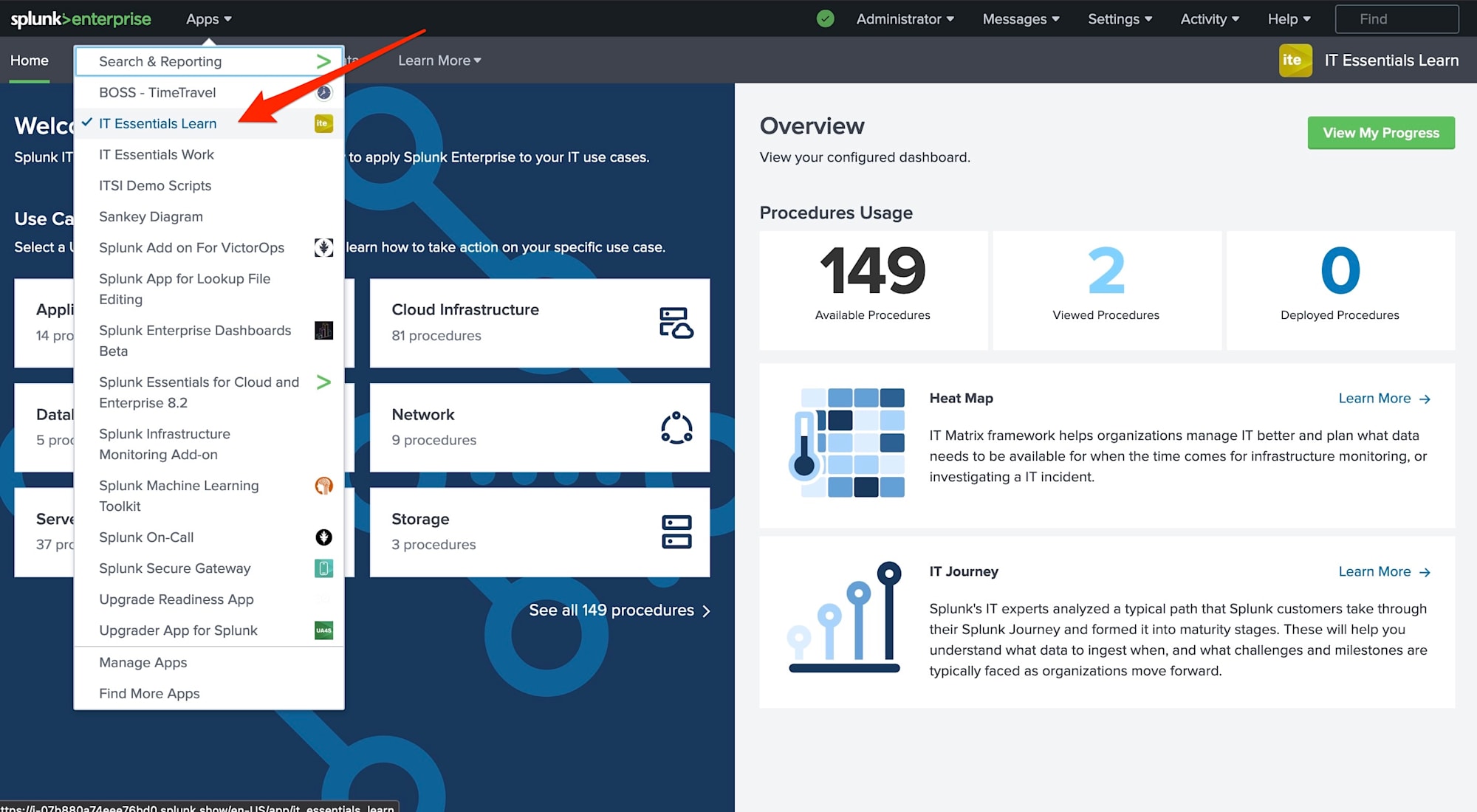Expand the Messages menu
This screenshot has width=1477, height=812.
tap(1021, 19)
